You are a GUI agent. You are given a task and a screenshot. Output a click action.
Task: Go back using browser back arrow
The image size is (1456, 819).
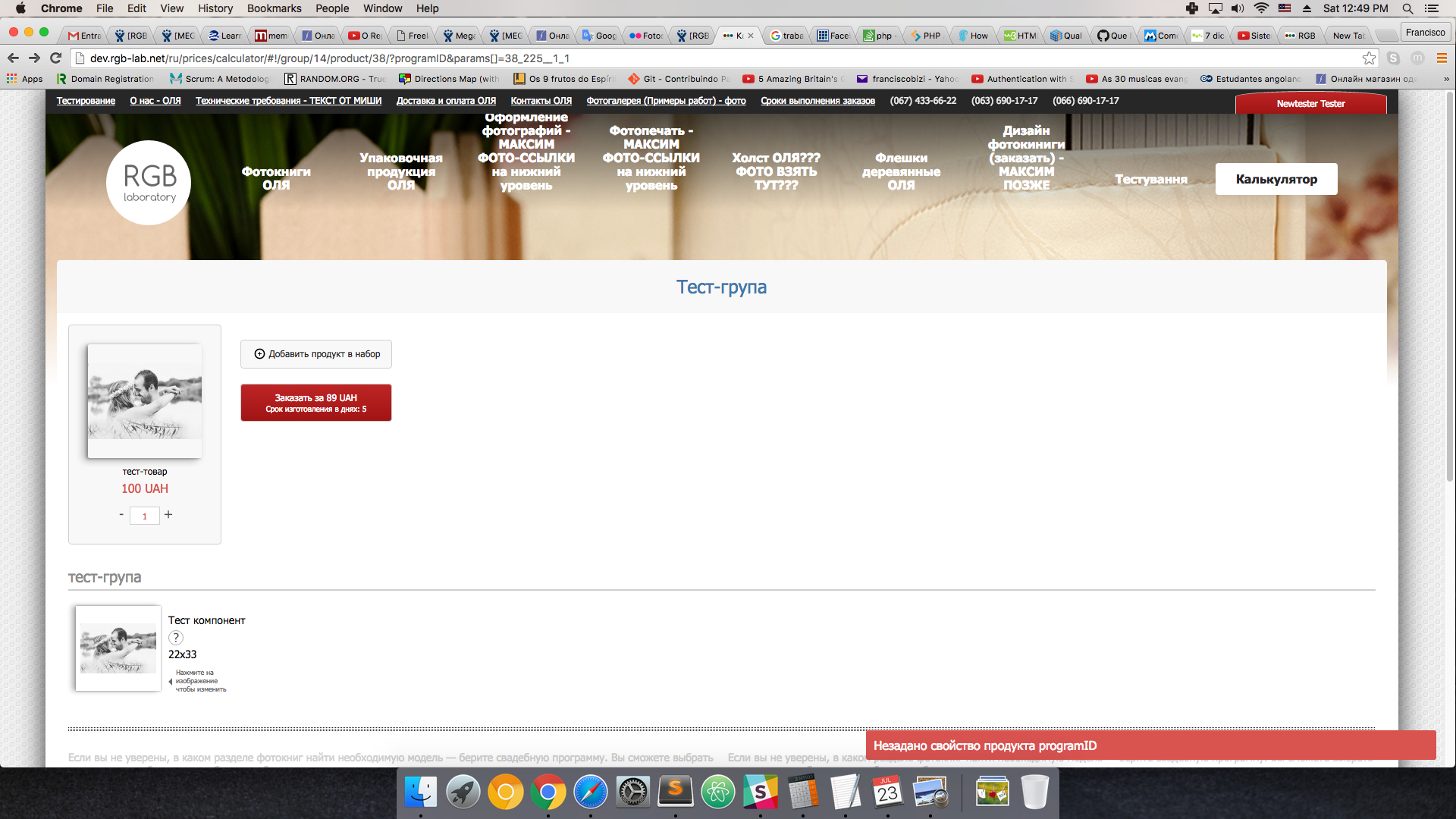click(13, 58)
